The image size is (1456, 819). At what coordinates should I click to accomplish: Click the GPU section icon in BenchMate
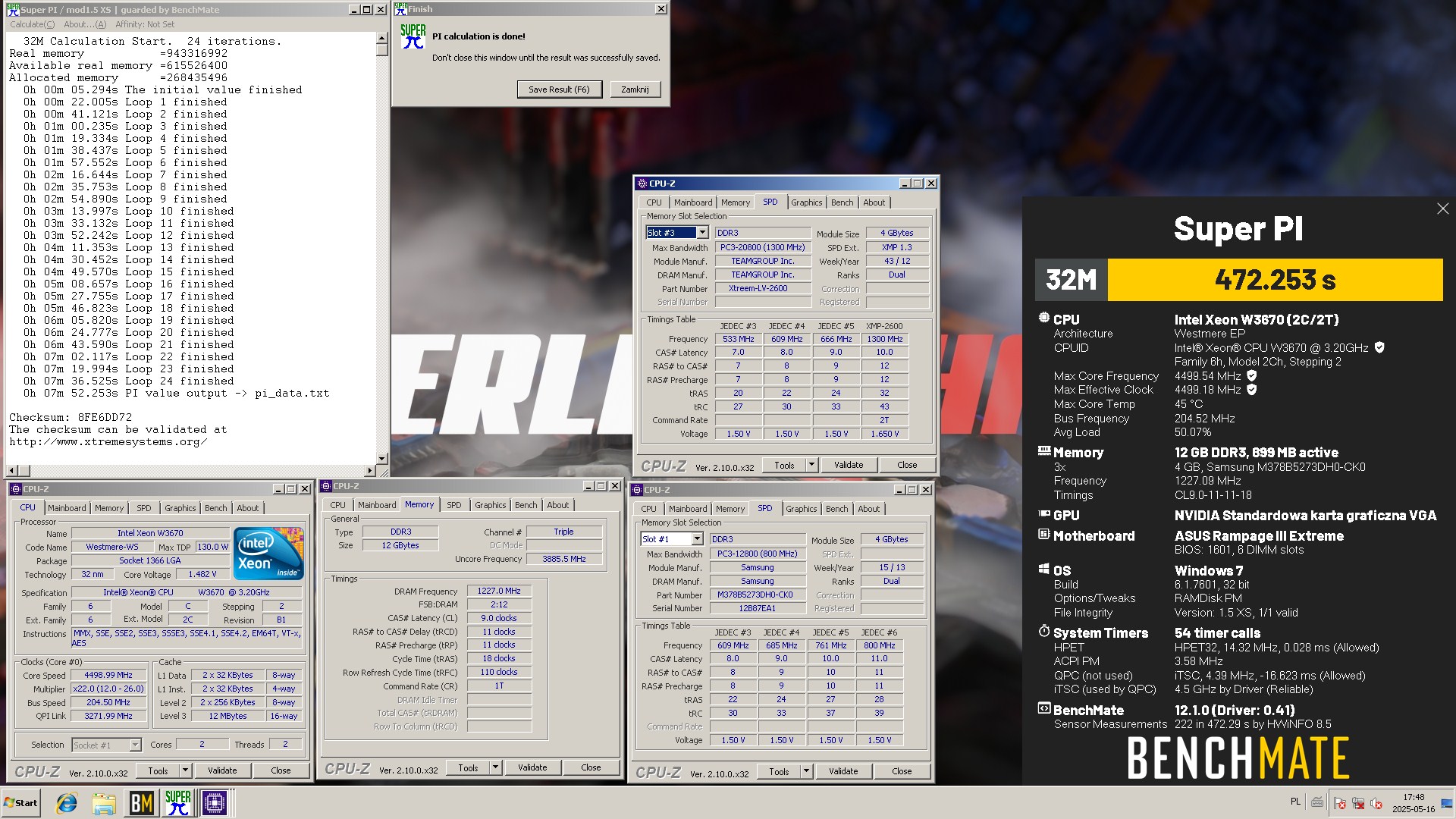click(x=1044, y=514)
